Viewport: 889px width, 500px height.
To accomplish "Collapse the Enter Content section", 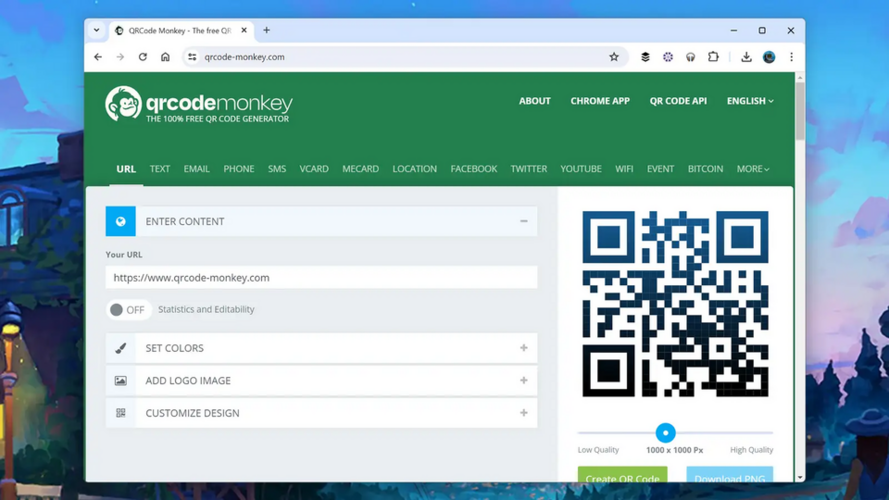I will coord(523,221).
